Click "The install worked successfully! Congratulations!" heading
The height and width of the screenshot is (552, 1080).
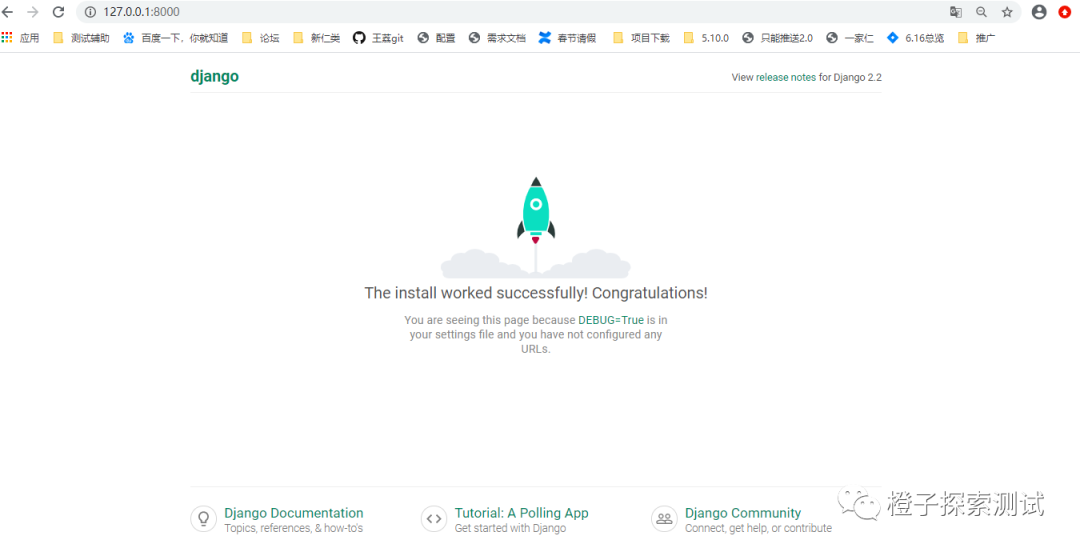click(x=536, y=293)
